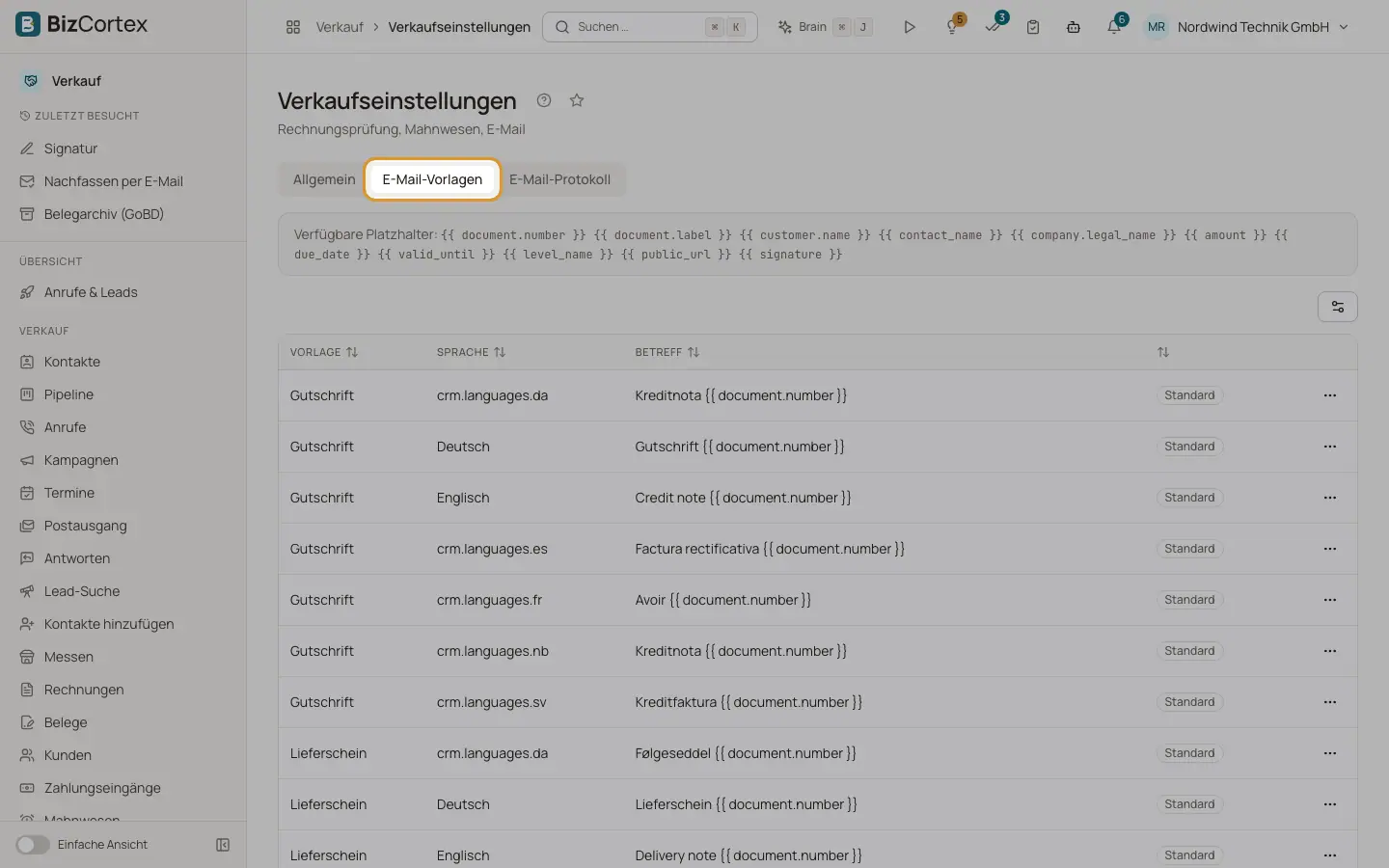
Task: Click the play icon in top bar
Action: pos(909,27)
